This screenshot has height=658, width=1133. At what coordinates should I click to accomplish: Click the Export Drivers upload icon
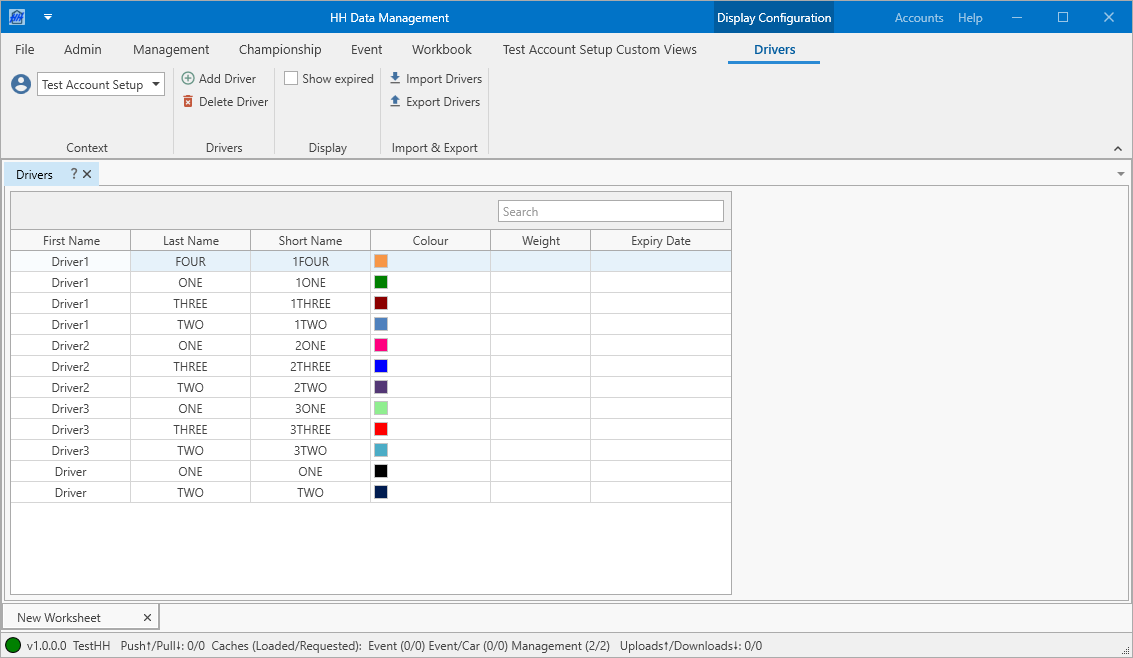395,101
